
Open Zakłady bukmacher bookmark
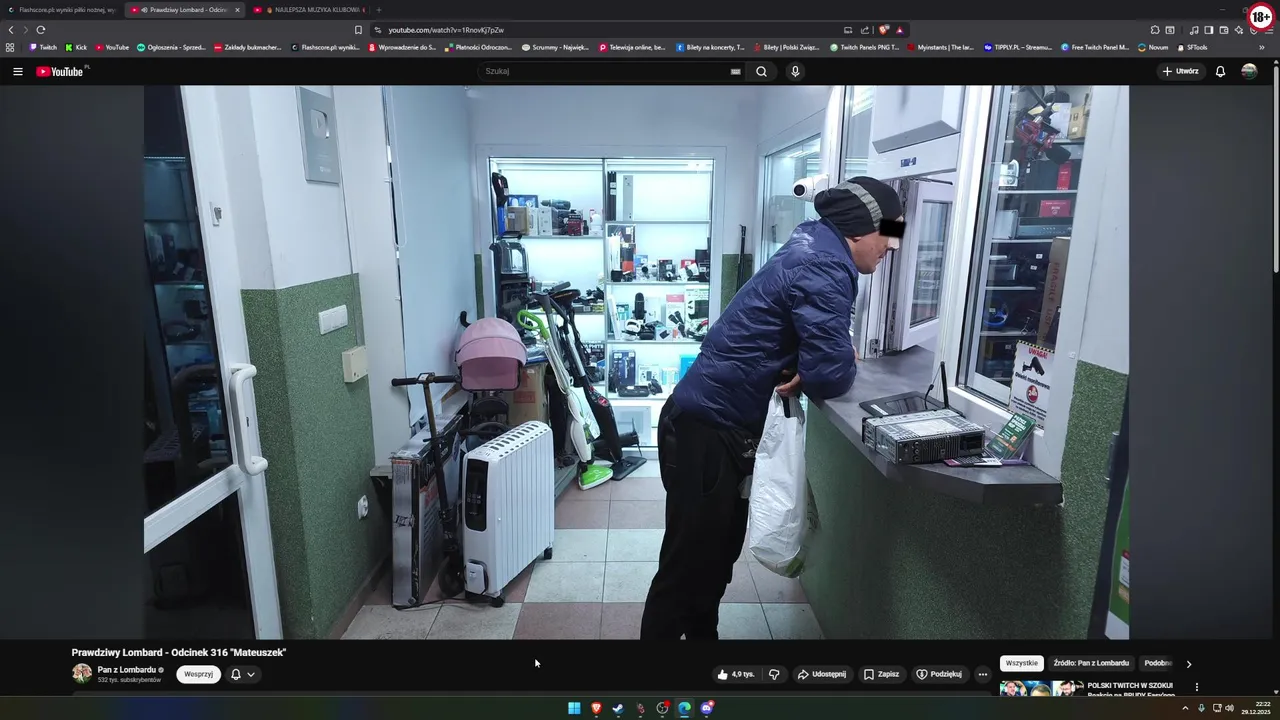(248, 47)
